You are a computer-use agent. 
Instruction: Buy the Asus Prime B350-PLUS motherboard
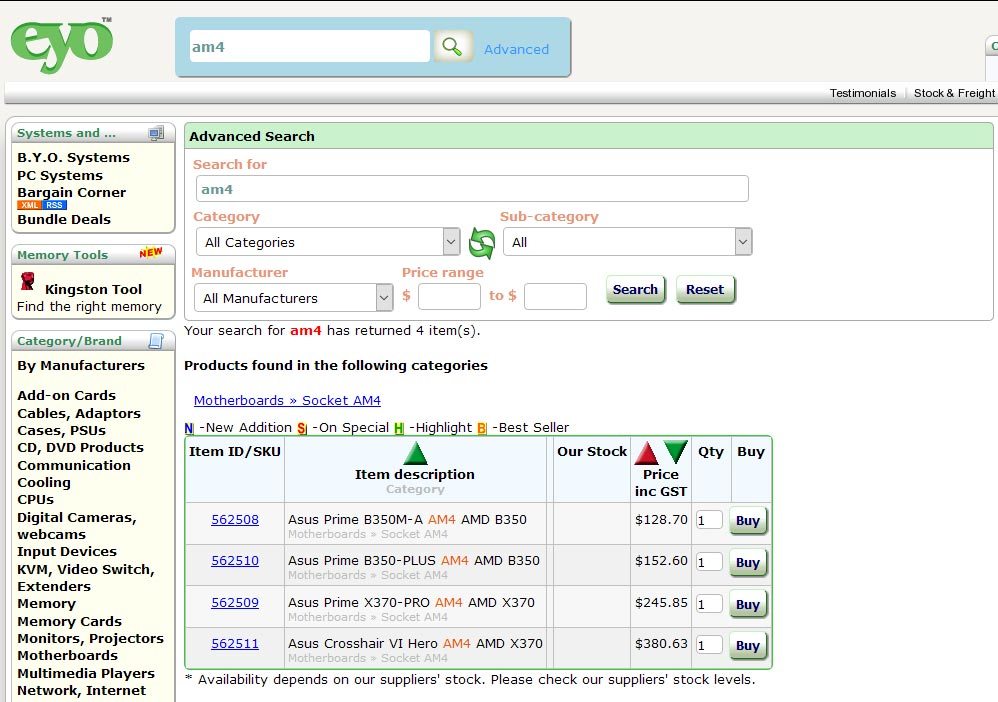click(x=748, y=563)
